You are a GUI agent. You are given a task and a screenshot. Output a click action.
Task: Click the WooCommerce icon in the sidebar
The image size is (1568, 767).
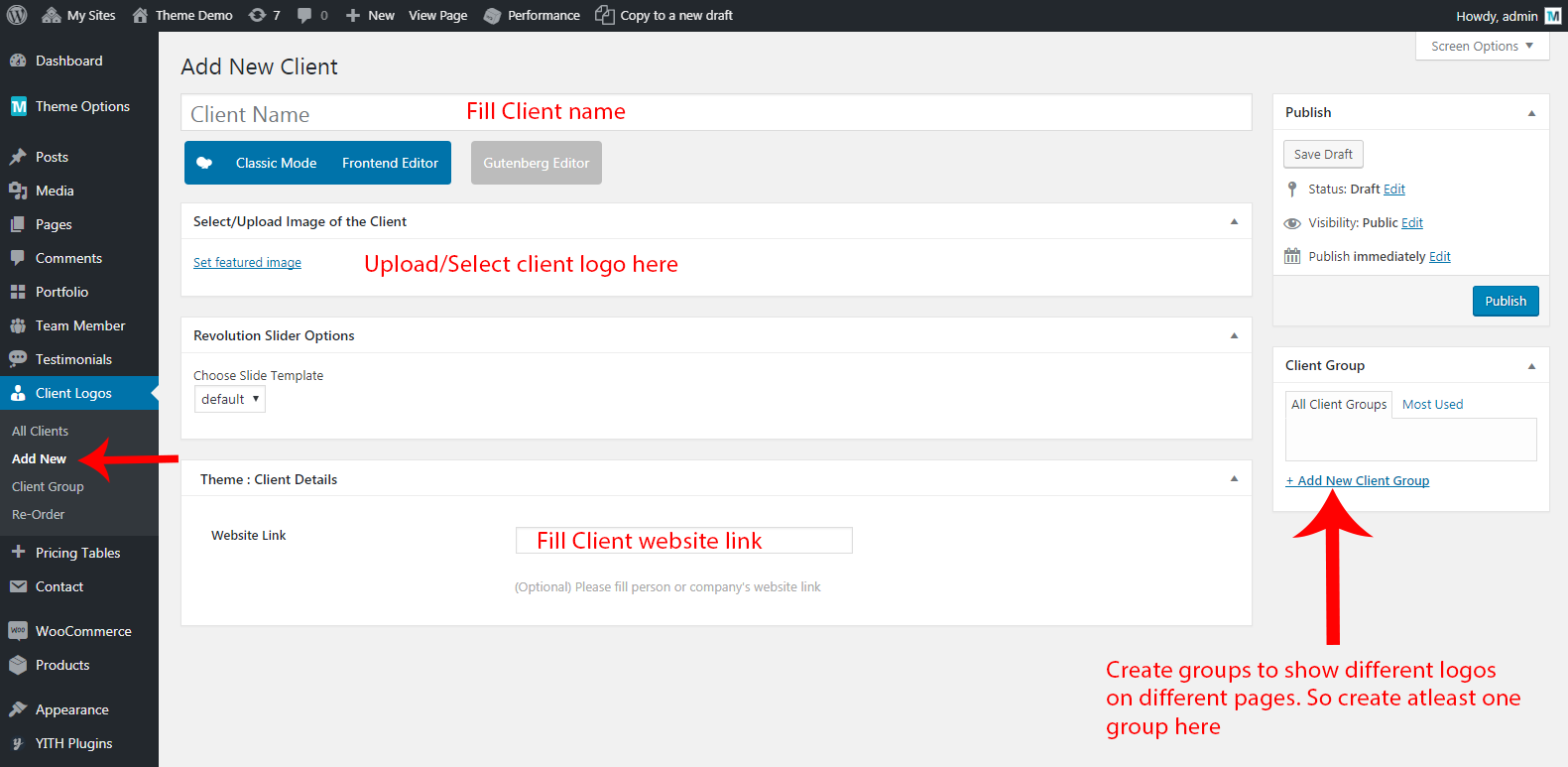coord(18,631)
